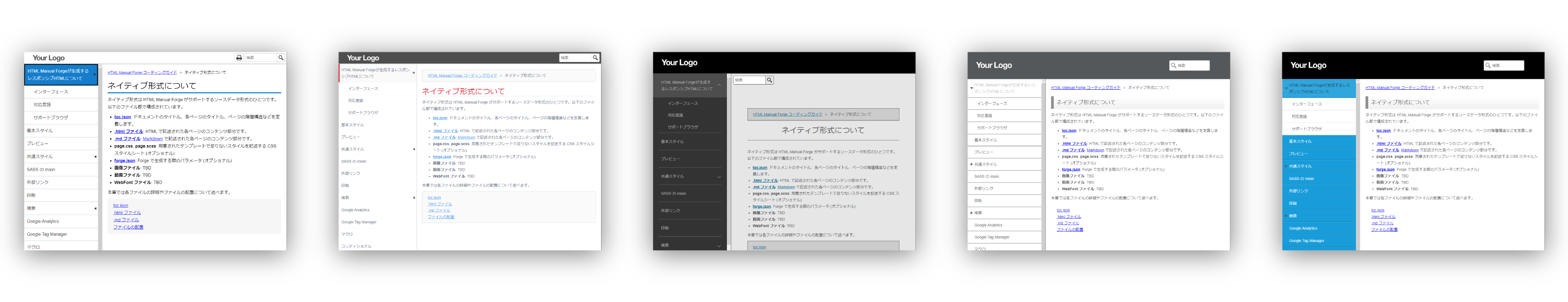Expand 共通スタイル chevron in dark sidebar

(719, 177)
